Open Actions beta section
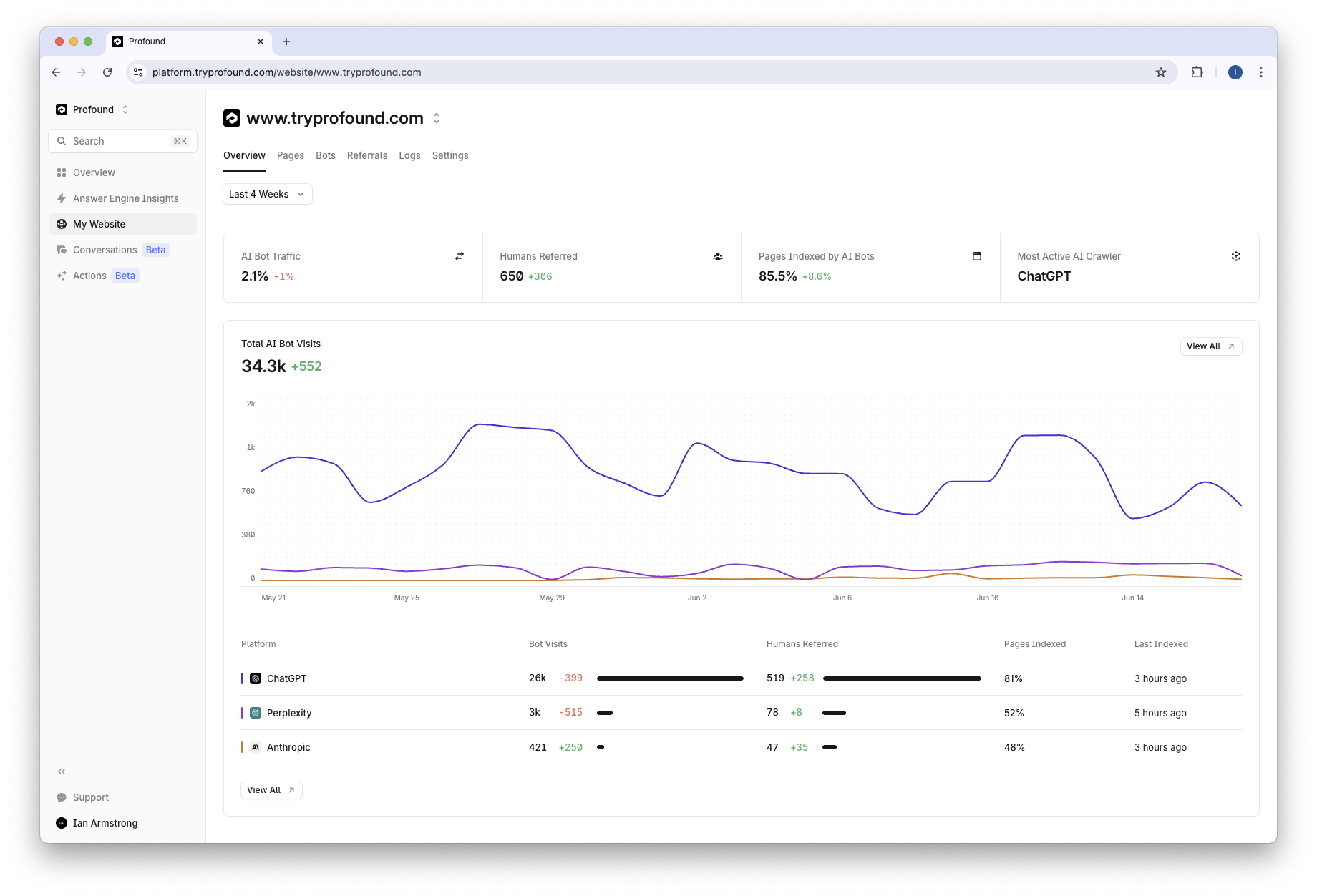 (122, 276)
